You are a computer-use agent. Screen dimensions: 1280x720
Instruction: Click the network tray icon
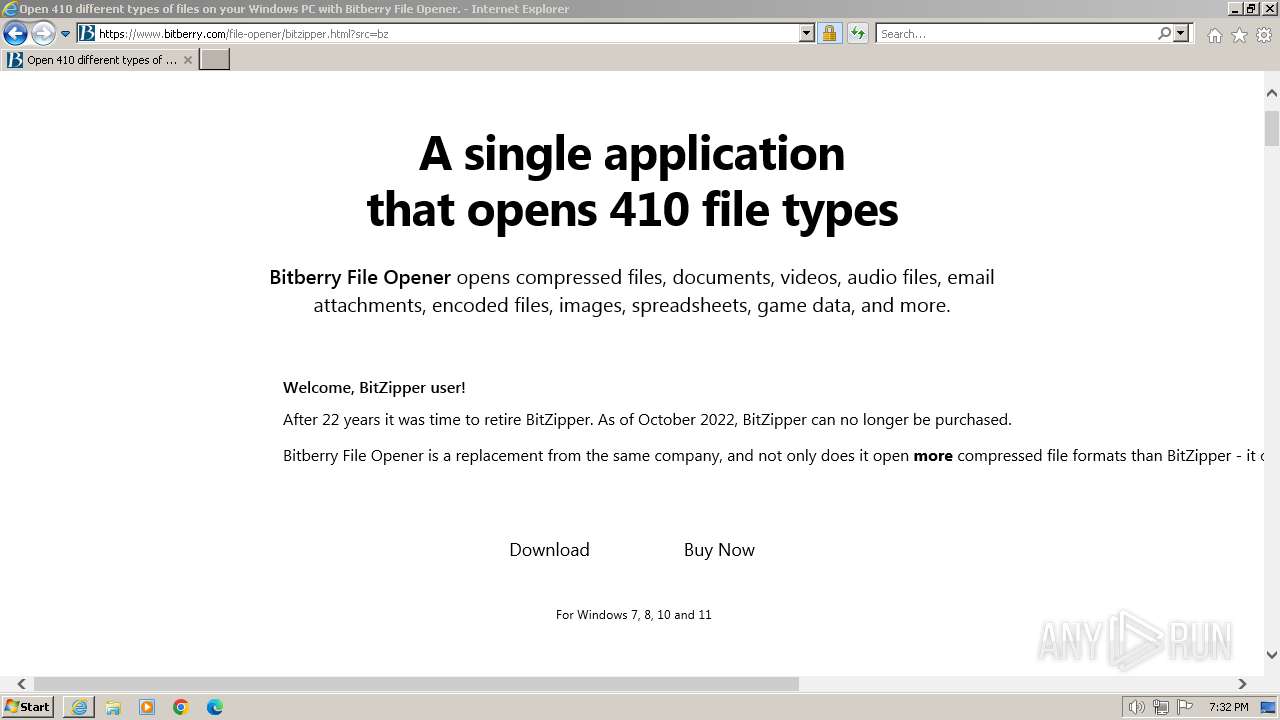[x=1161, y=707]
